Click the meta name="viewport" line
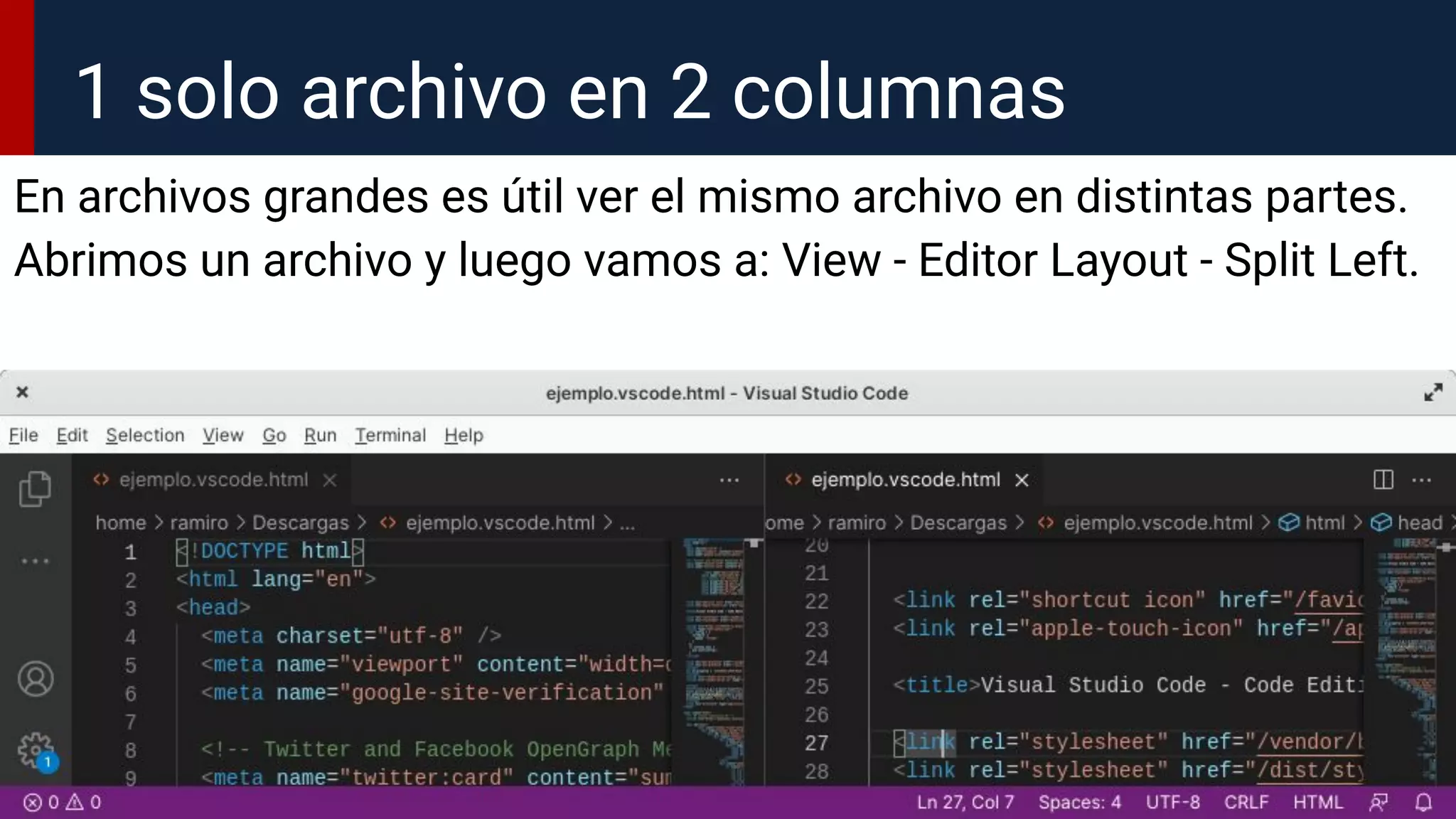 click(436, 664)
